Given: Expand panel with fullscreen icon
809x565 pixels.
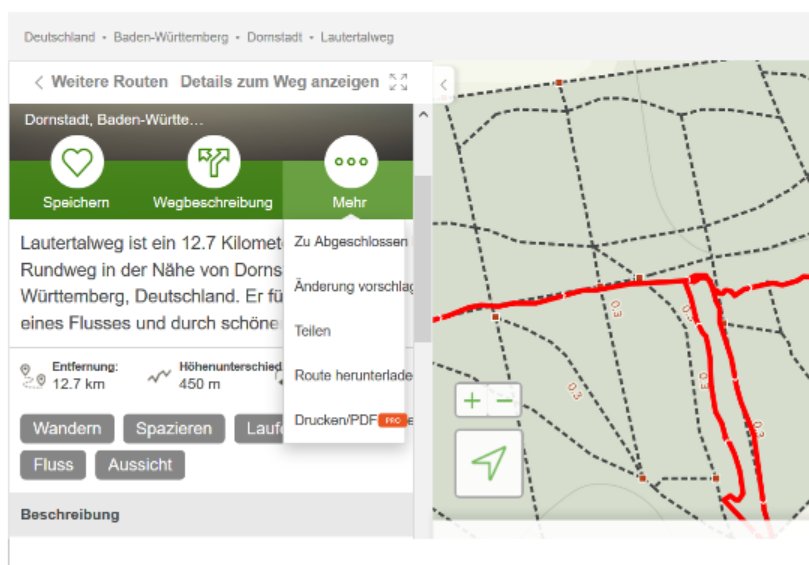Looking at the screenshot, I should [x=398, y=82].
